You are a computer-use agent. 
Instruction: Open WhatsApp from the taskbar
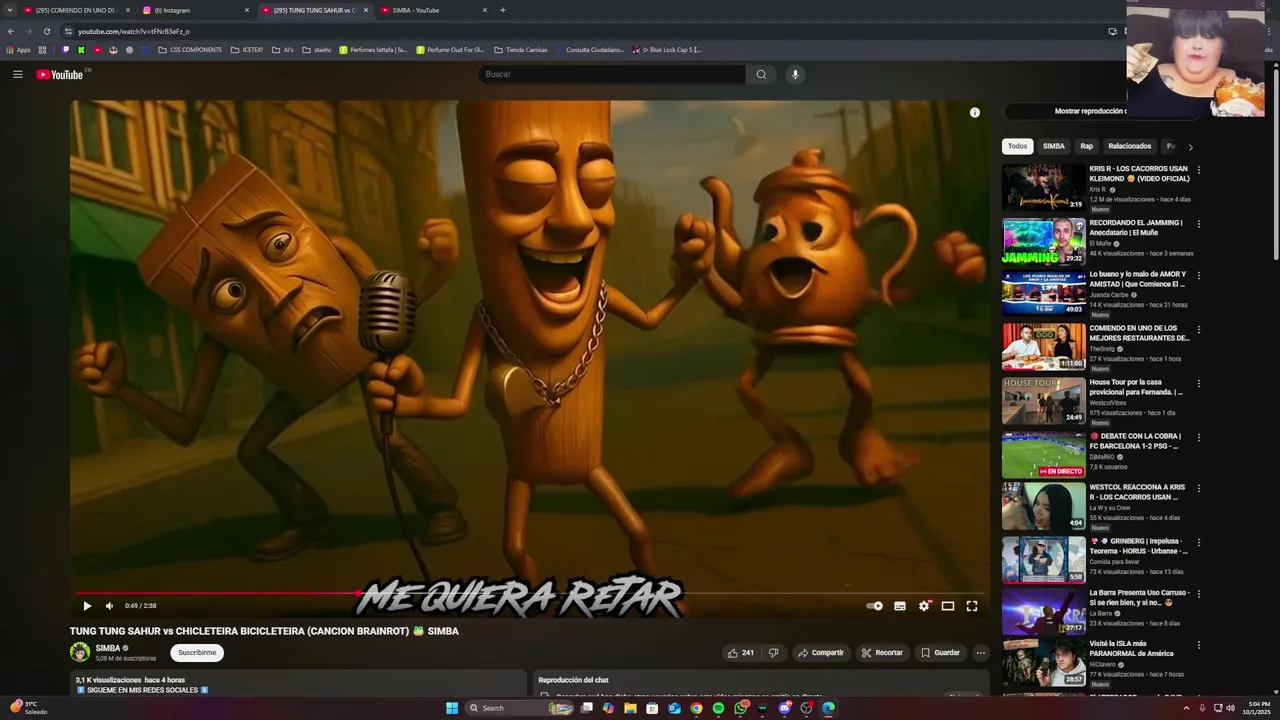pos(740,708)
